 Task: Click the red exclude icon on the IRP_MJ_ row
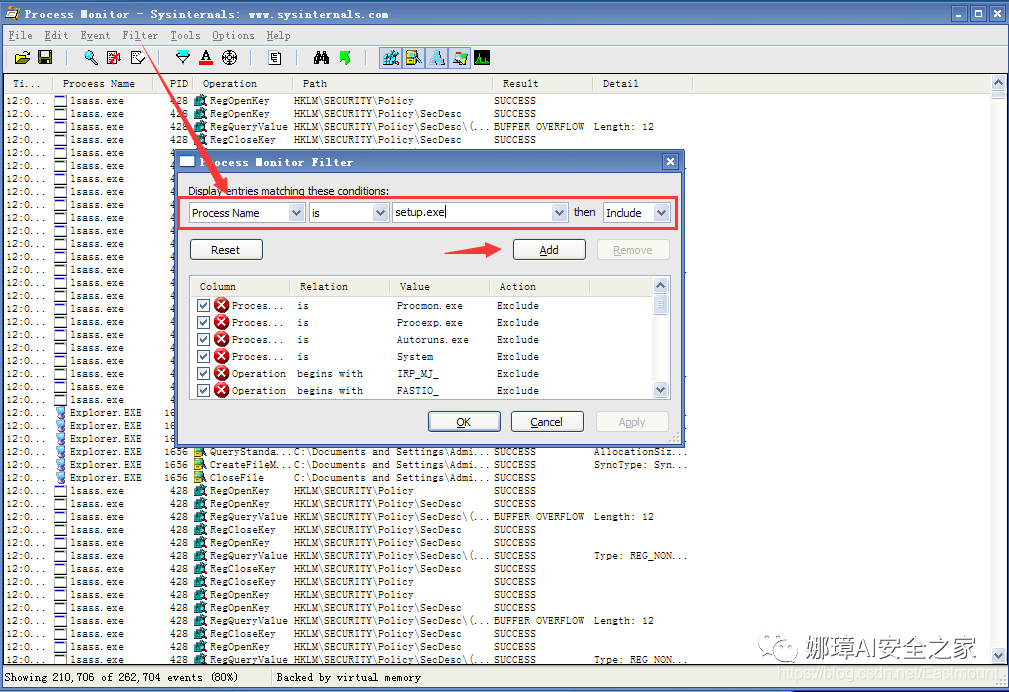tap(221, 373)
